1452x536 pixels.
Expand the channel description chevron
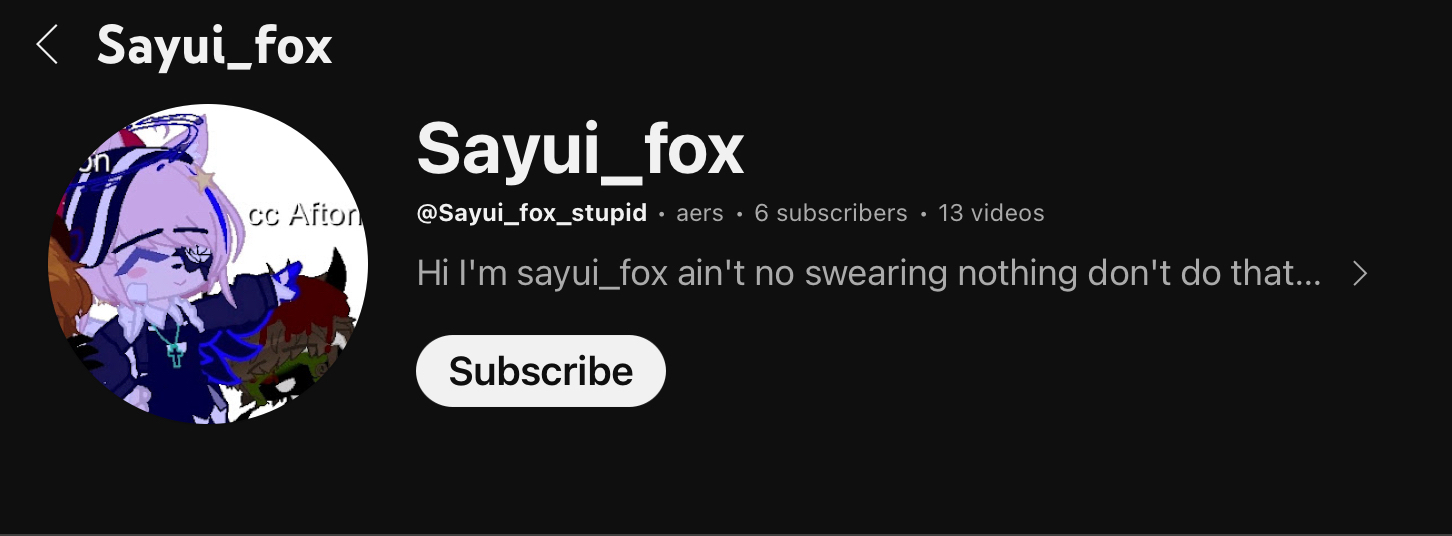(x=1359, y=273)
